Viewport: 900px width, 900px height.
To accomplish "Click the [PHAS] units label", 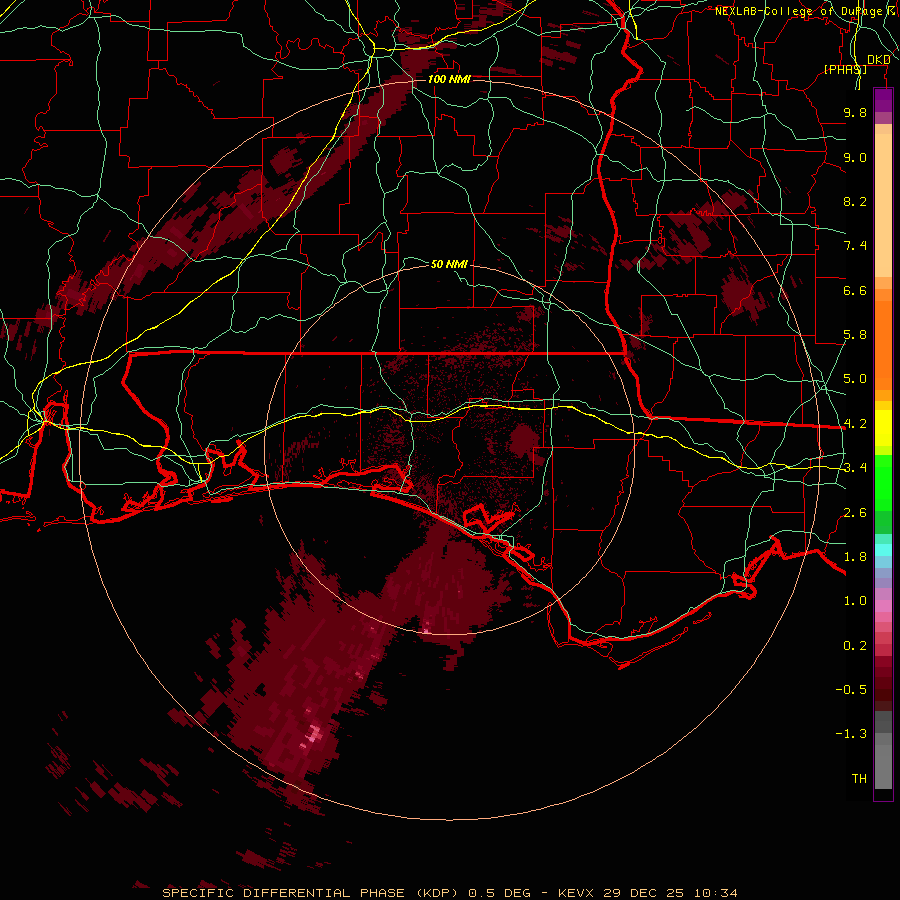I will click(x=845, y=69).
